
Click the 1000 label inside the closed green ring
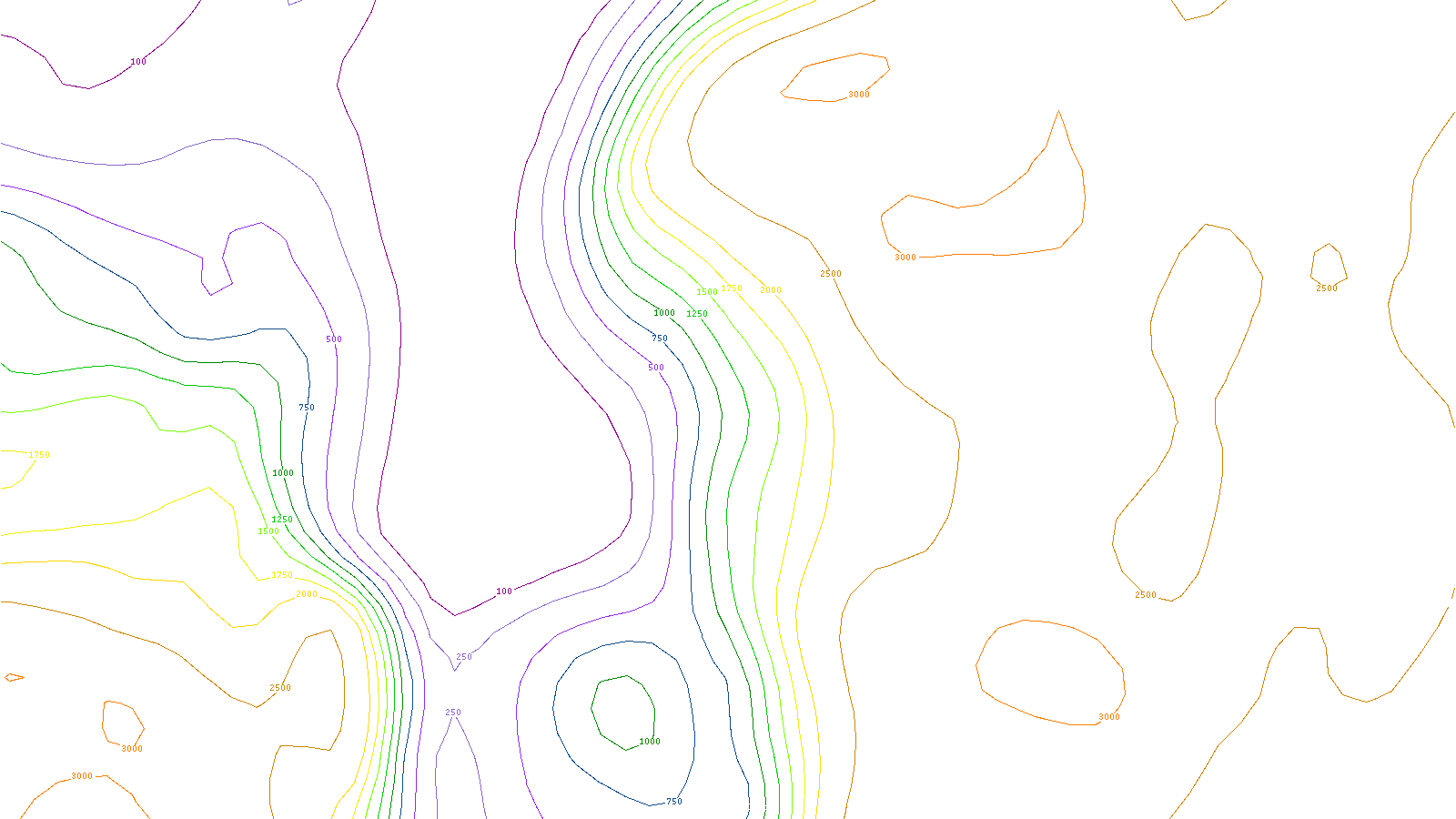[650, 742]
